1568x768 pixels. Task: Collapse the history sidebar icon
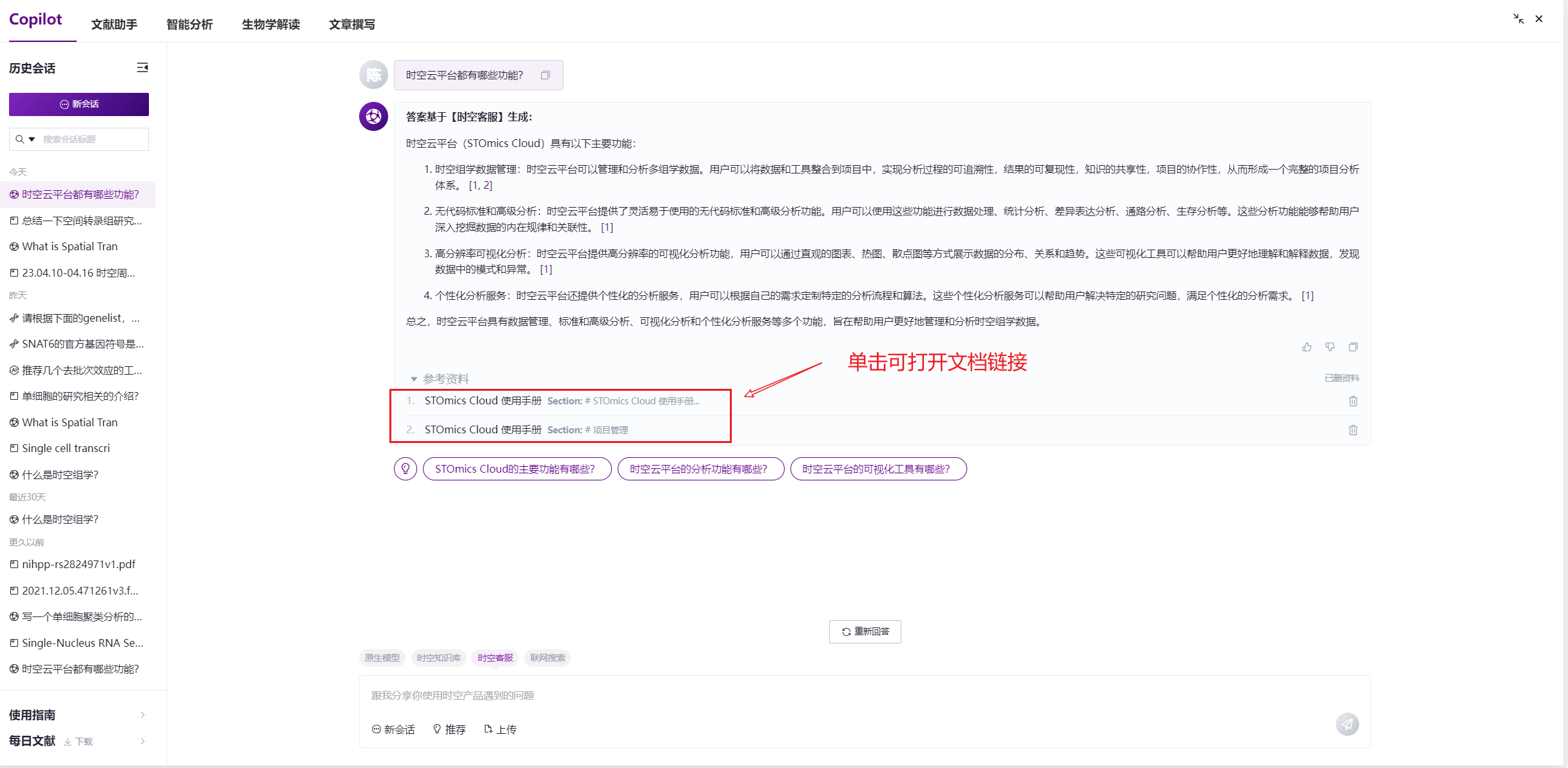click(142, 68)
